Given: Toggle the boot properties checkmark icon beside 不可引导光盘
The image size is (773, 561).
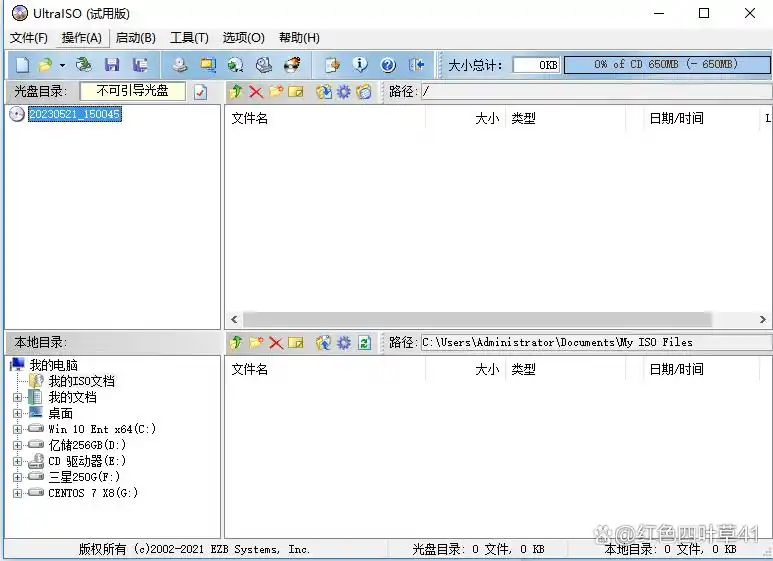Looking at the screenshot, I should [200, 92].
